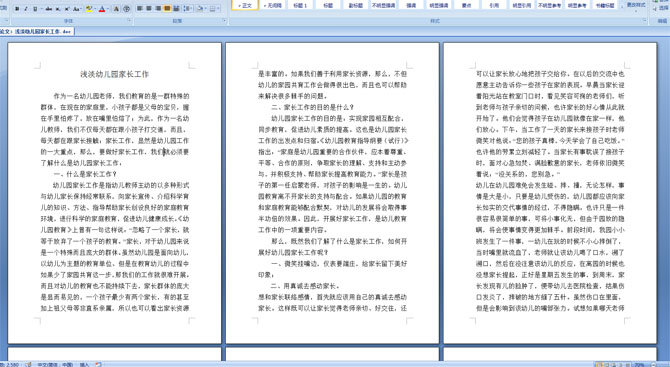Open the line spacing dropdown

point(188,8)
